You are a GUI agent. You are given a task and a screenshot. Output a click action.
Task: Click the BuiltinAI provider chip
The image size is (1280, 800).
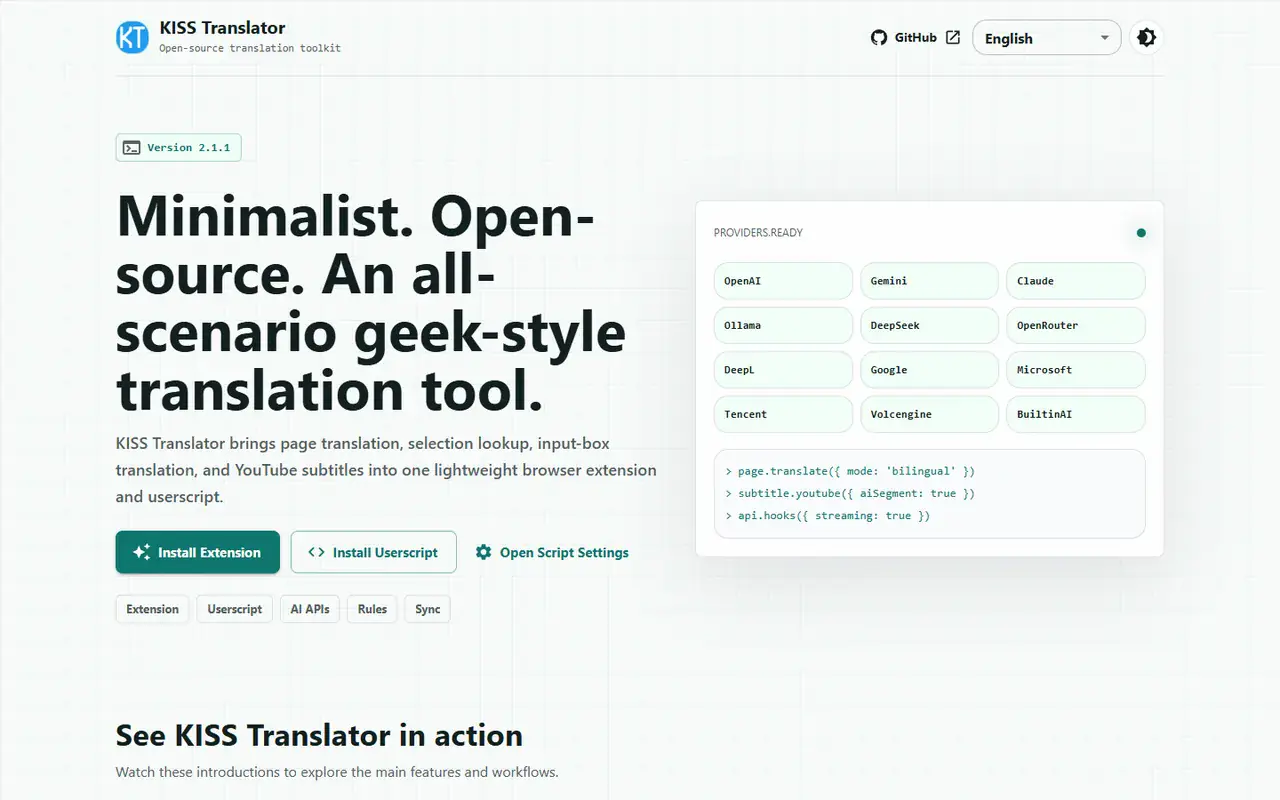coord(1075,414)
